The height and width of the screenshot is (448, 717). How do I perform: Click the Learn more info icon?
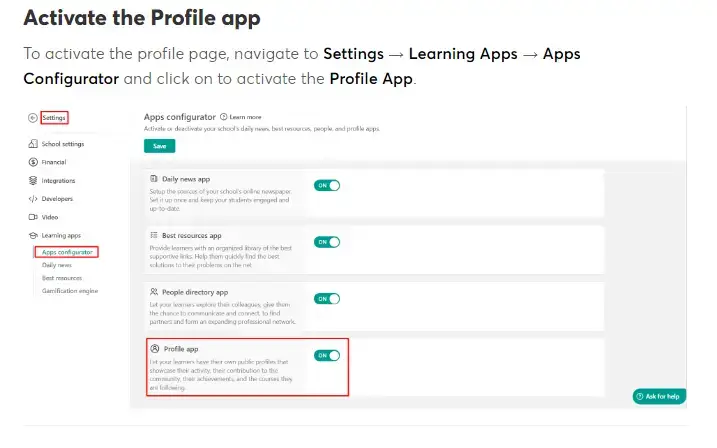[223, 117]
